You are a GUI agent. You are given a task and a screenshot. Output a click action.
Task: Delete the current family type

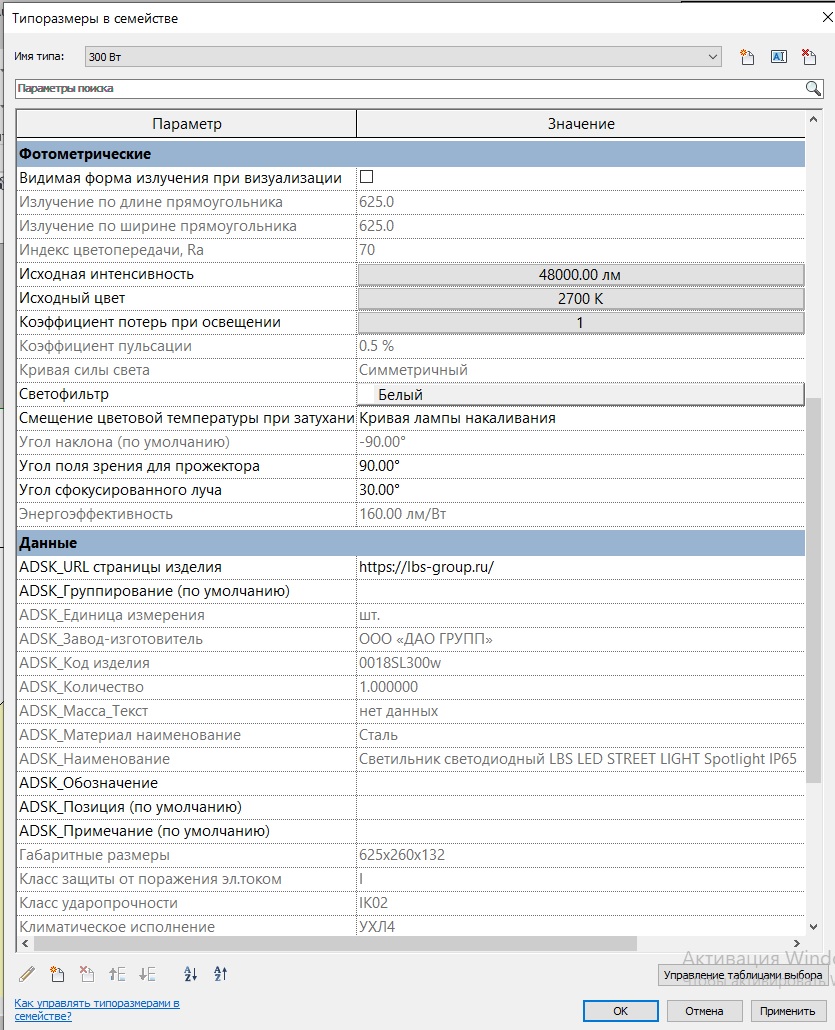[x=809, y=57]
